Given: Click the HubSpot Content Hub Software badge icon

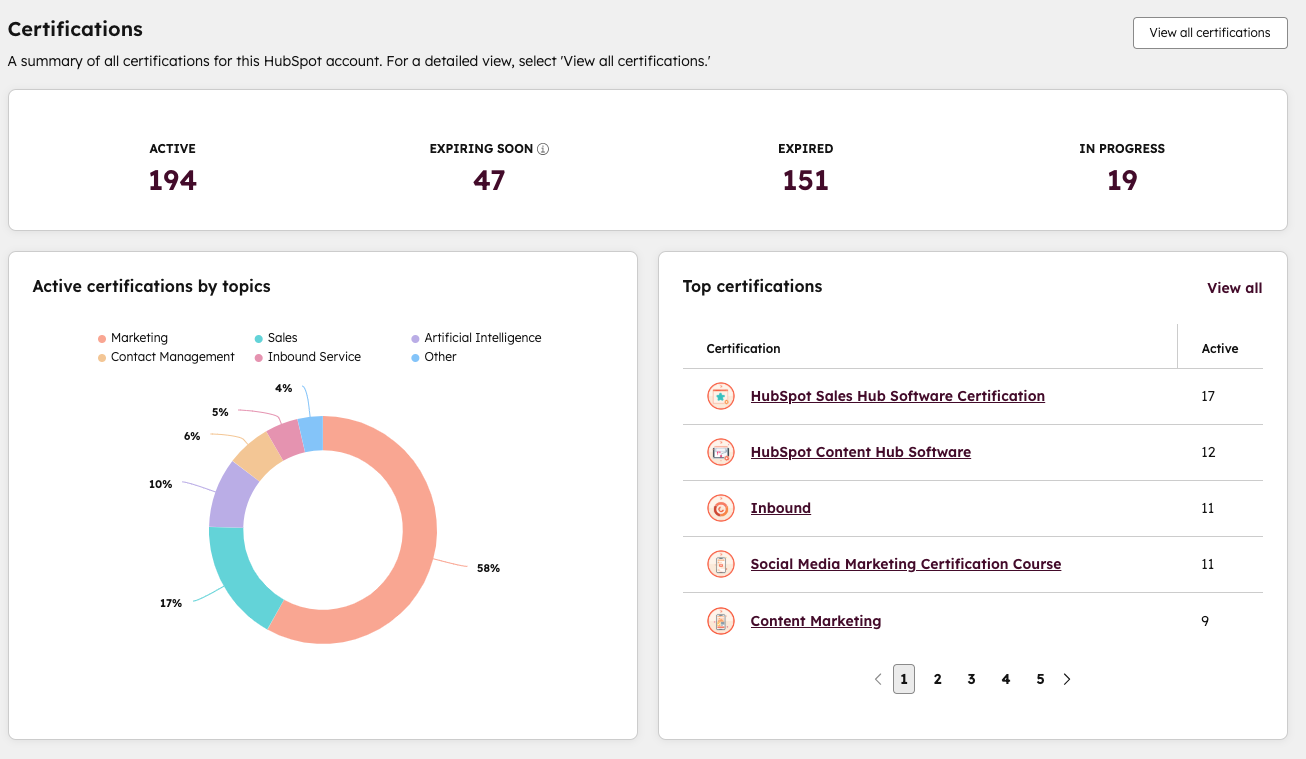Looking at the screenshot, I should pyautogui.click(x=720, y=452).
